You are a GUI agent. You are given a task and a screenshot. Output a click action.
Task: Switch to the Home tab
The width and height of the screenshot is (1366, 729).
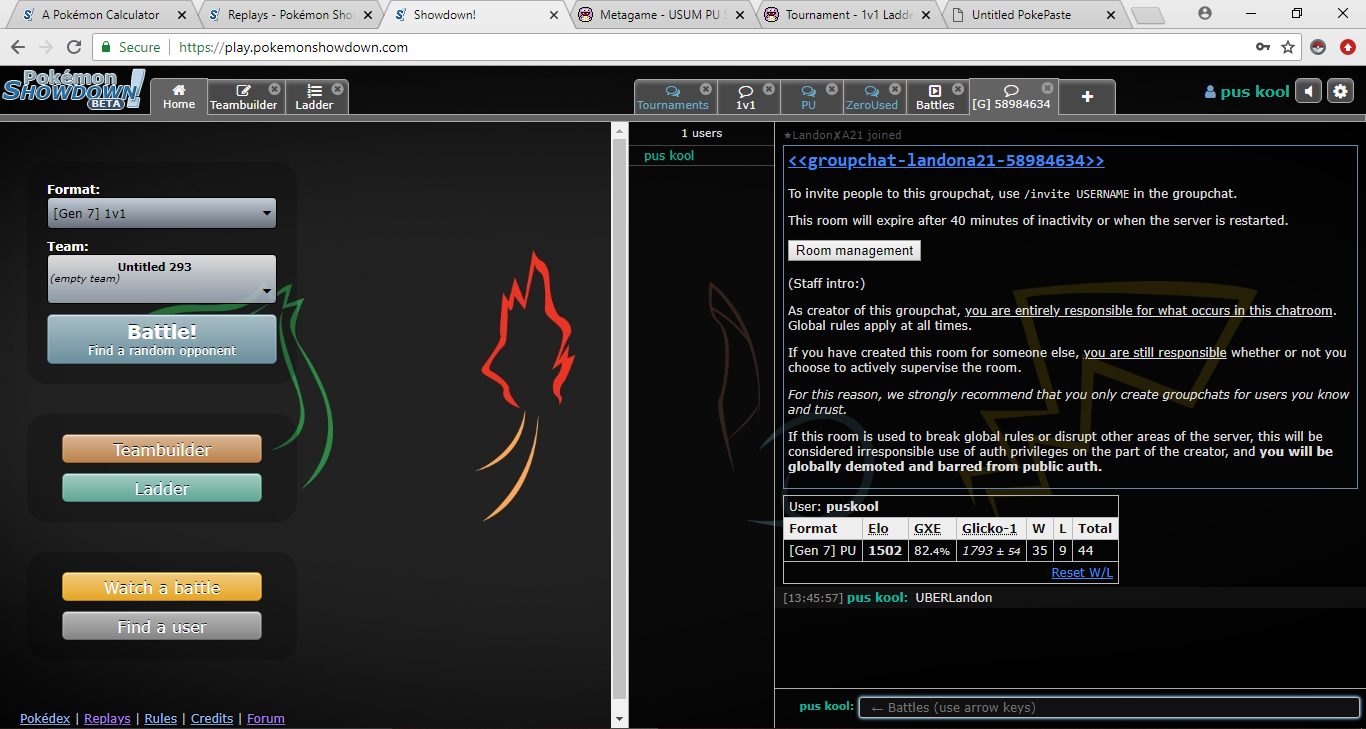(x=179, y=97)
